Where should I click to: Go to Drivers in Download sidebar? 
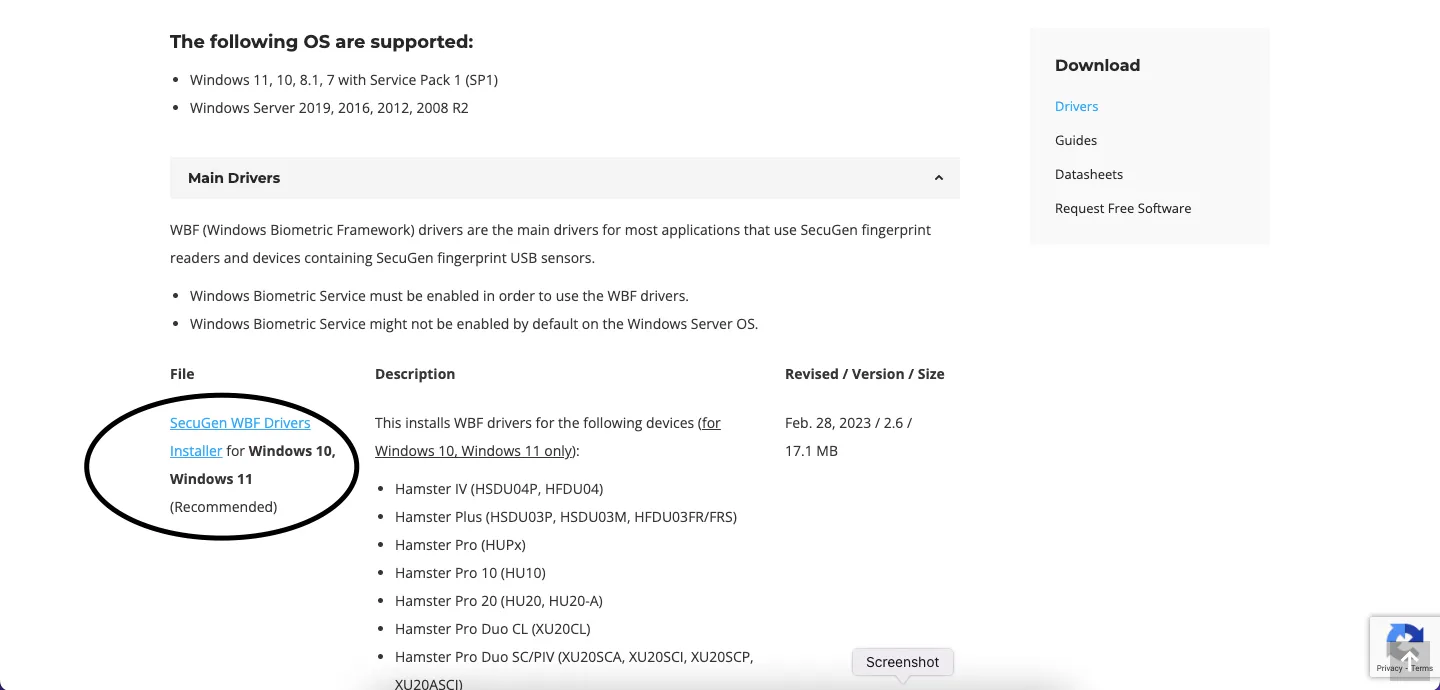pos(1076,106)
